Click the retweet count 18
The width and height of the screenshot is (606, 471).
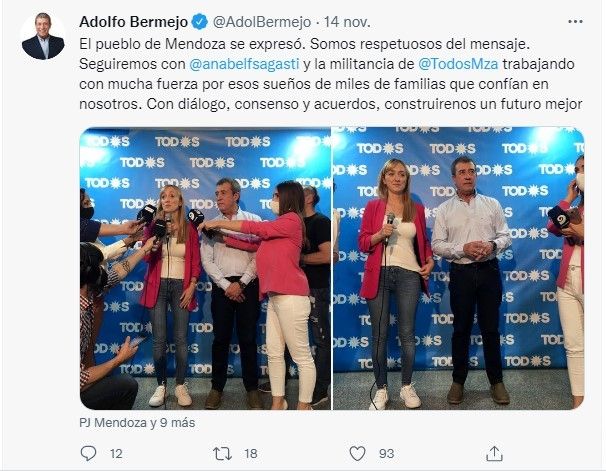[251, 454]
